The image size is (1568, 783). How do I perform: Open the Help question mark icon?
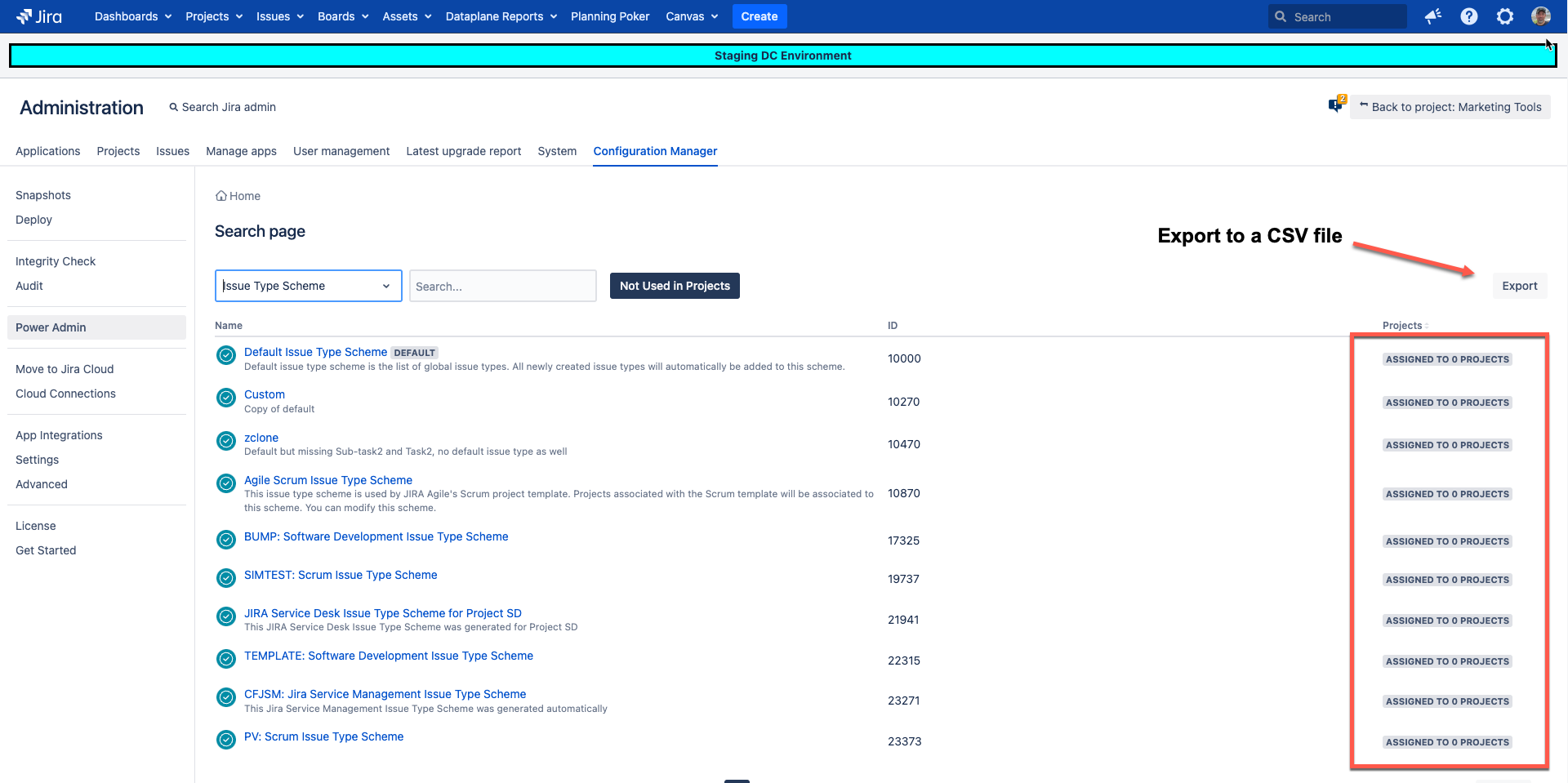click(1468, 16)
